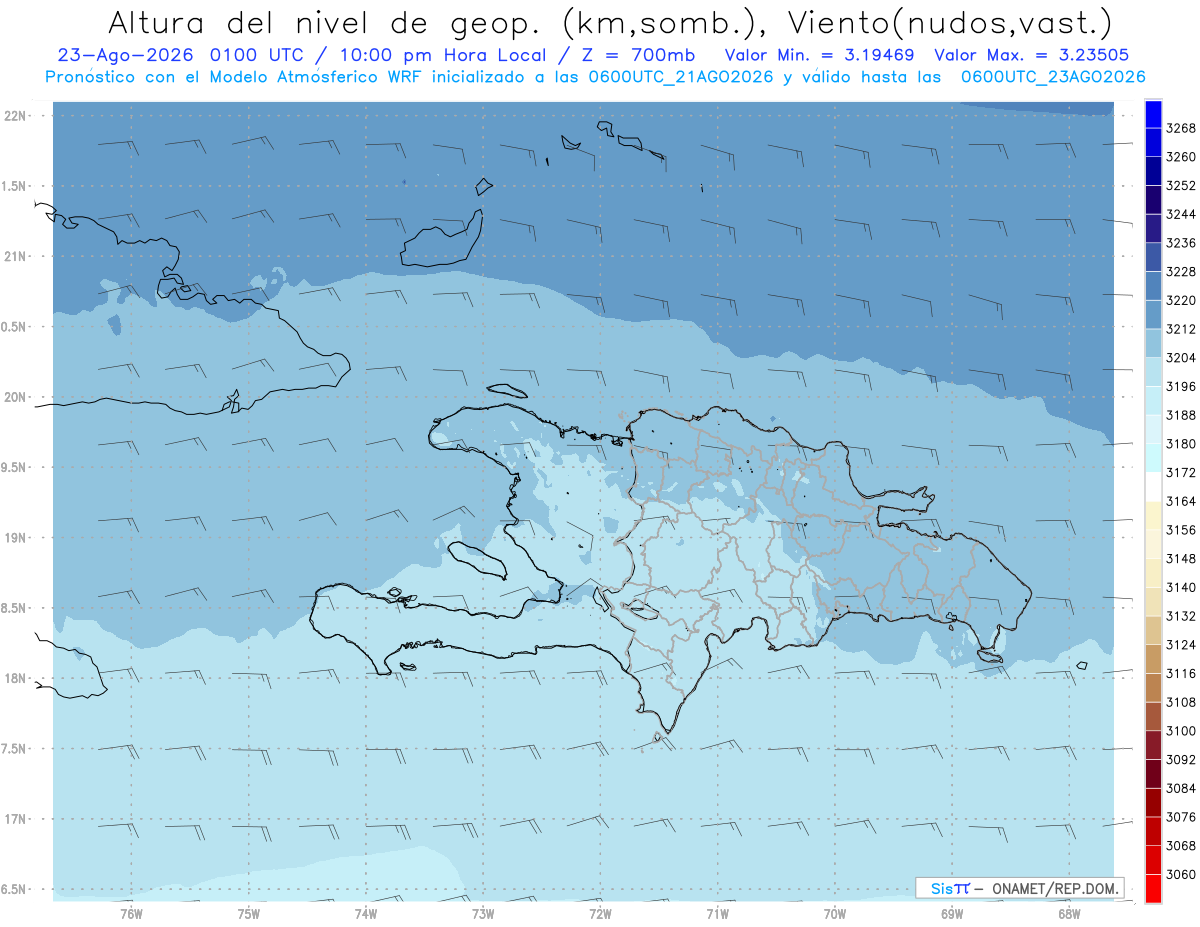Click the 3156 legend value
This screenshot has width=1200, height=927.
[x=1181, y=530]
